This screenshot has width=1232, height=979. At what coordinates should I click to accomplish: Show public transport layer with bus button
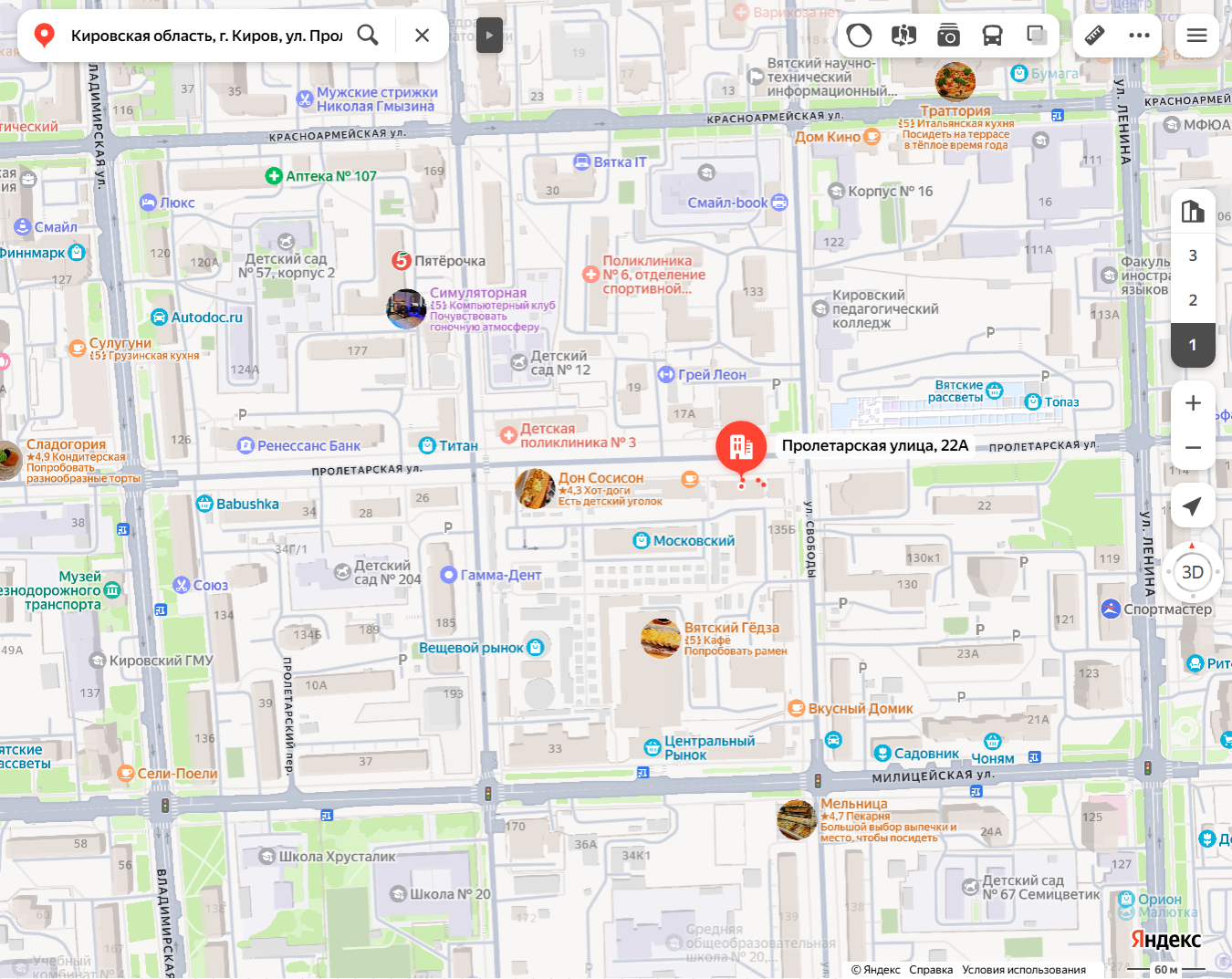992,36
